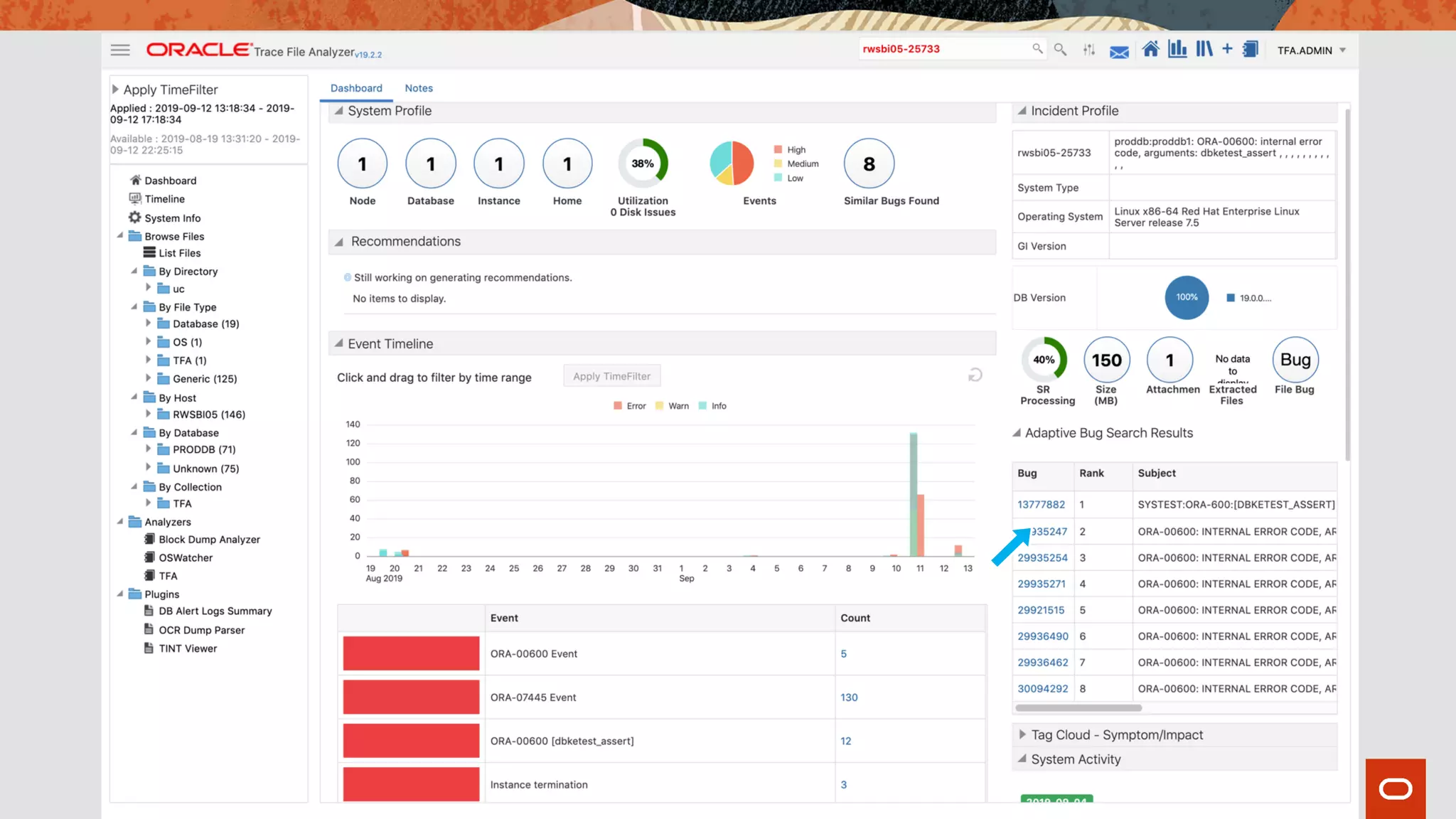Toggle the Error legend item in chart

pyautogui.click(x=629, y=406)
